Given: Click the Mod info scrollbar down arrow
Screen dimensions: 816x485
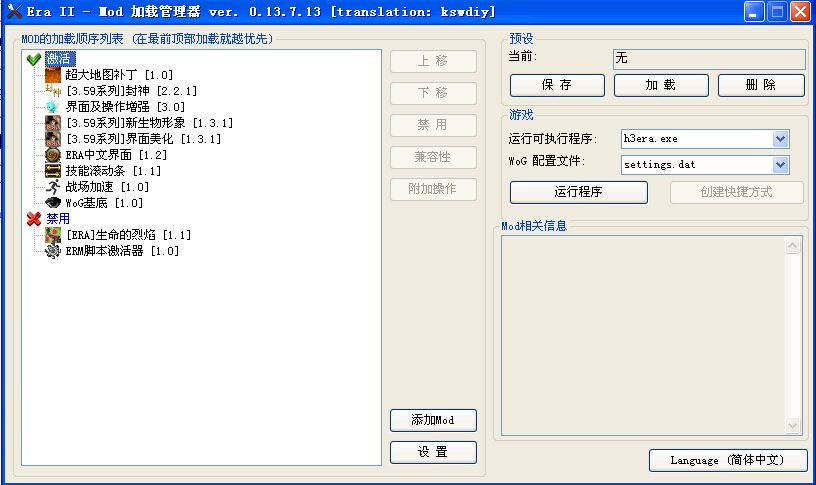Looking at the screenshot, I should coord(792,426).
